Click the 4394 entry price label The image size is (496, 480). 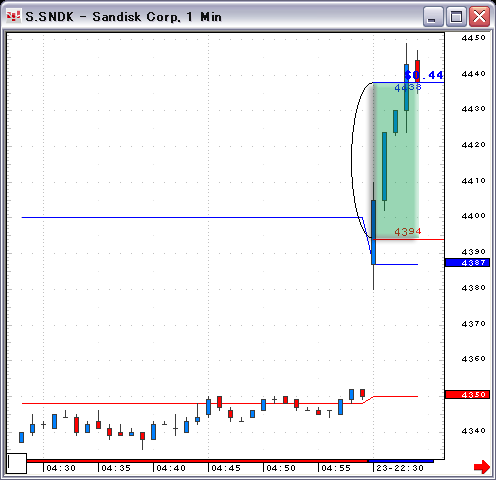(408, 232)
